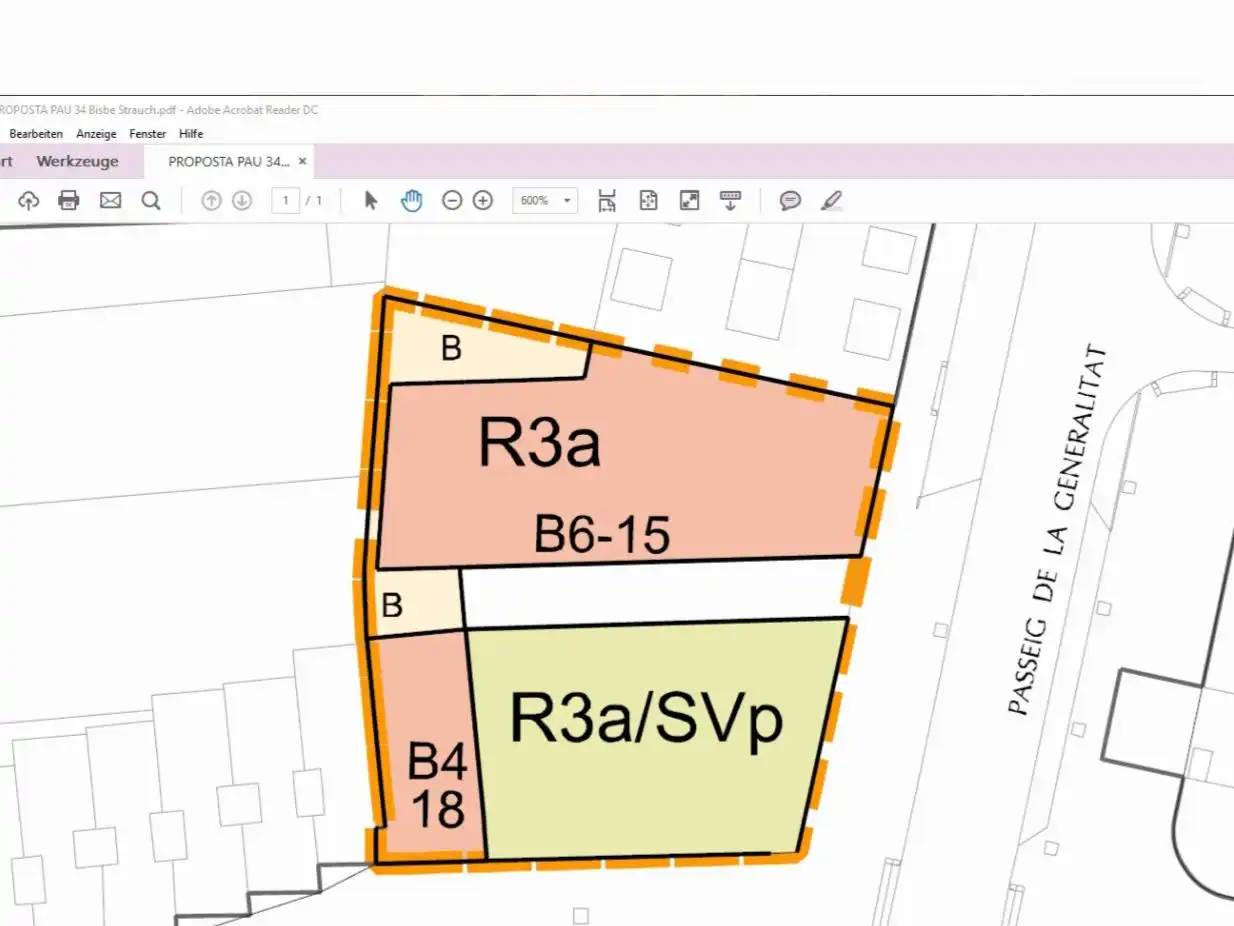Click the read mode keyboard icon
1234x926 pixels.
point(730,201)
